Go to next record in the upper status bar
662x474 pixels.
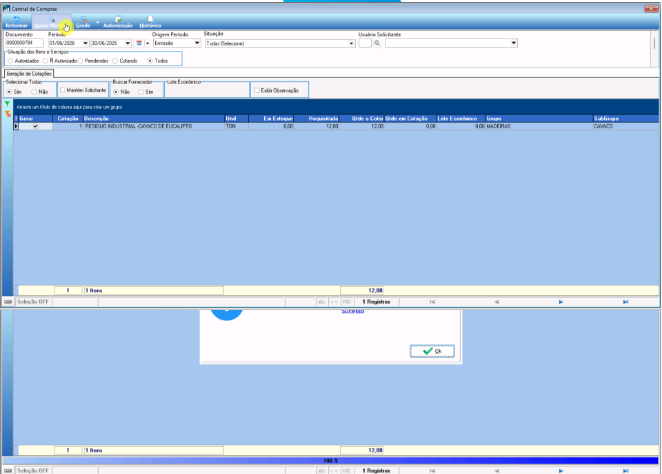[561, 302]
